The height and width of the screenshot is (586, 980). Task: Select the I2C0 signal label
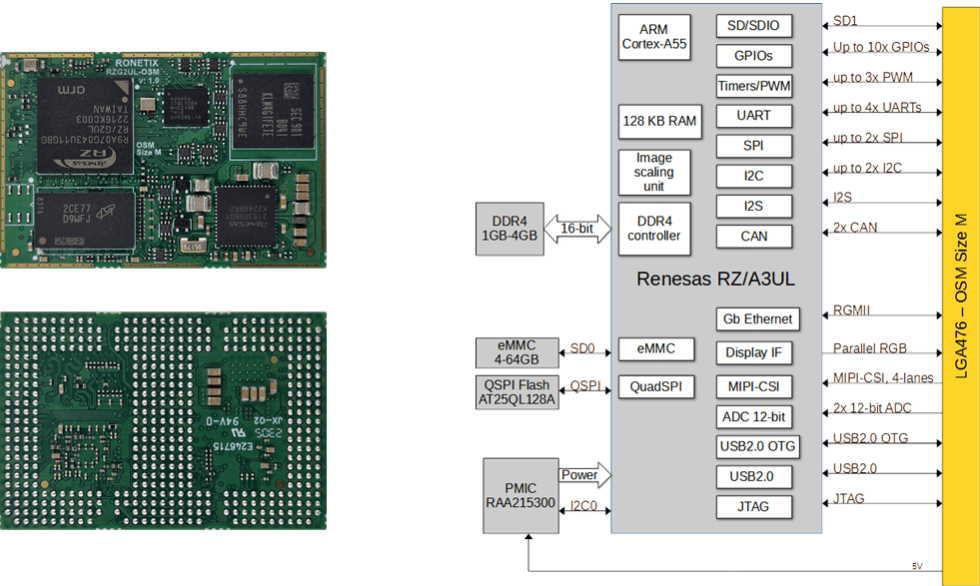coord(584,505)
